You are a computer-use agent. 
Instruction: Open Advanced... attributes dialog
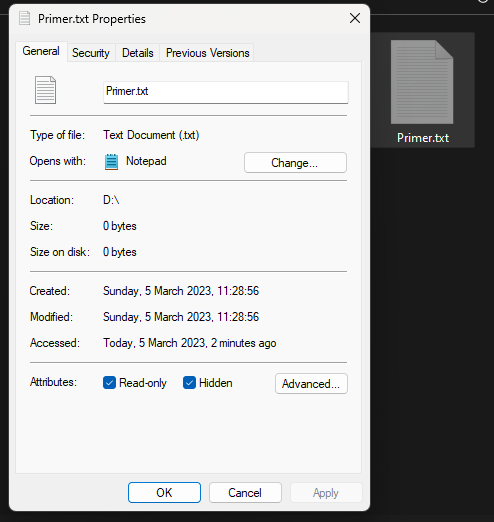click(311, 384)
